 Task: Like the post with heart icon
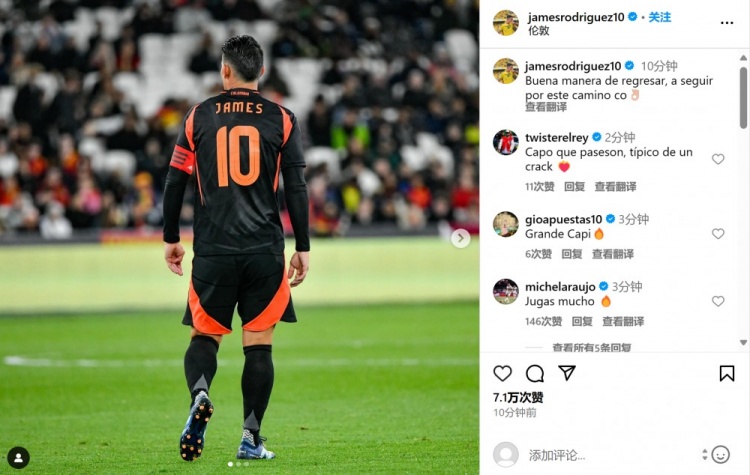502,373
